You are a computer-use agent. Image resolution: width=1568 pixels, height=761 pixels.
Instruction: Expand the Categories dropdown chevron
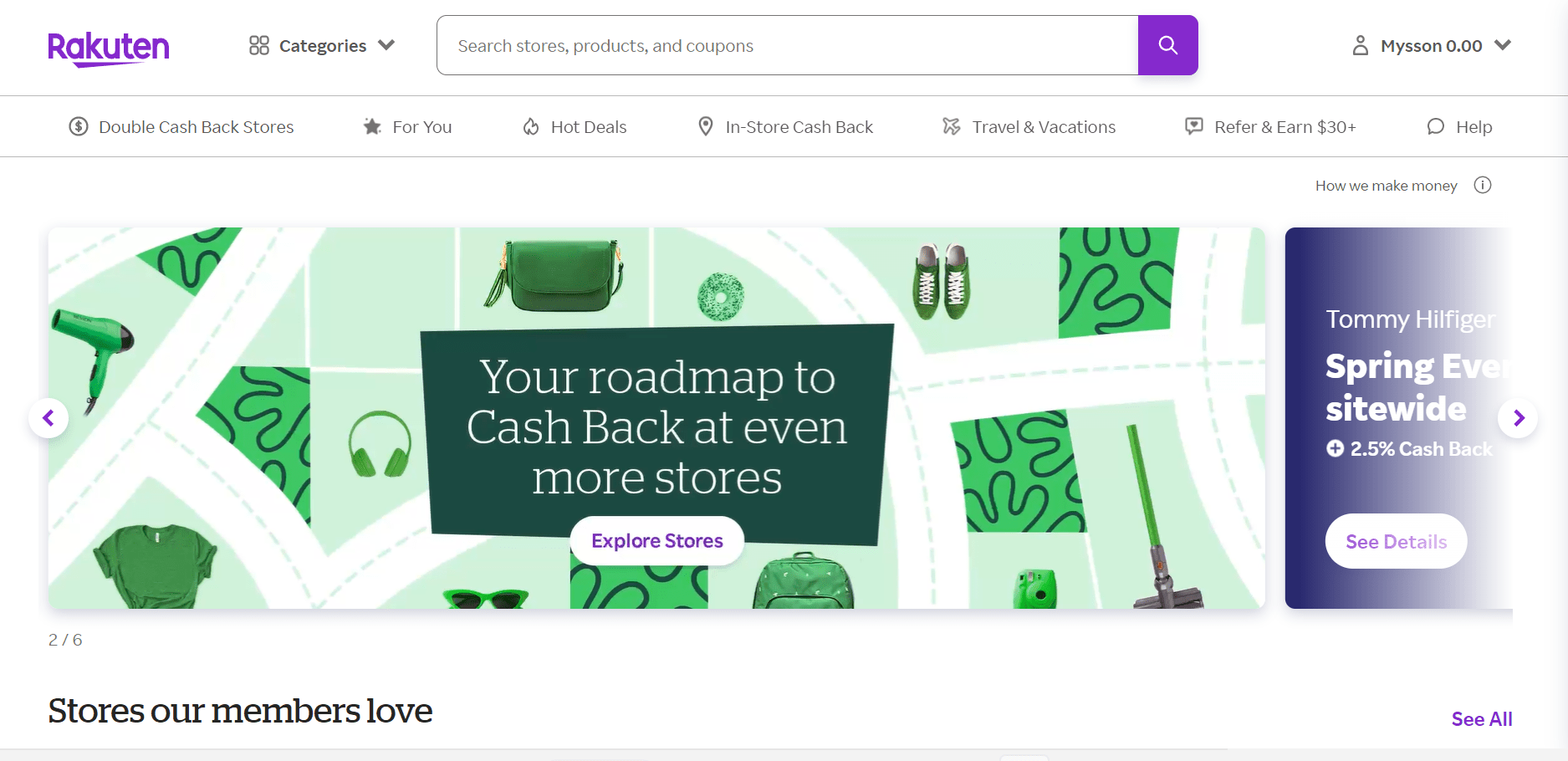(x=386, y=45)
